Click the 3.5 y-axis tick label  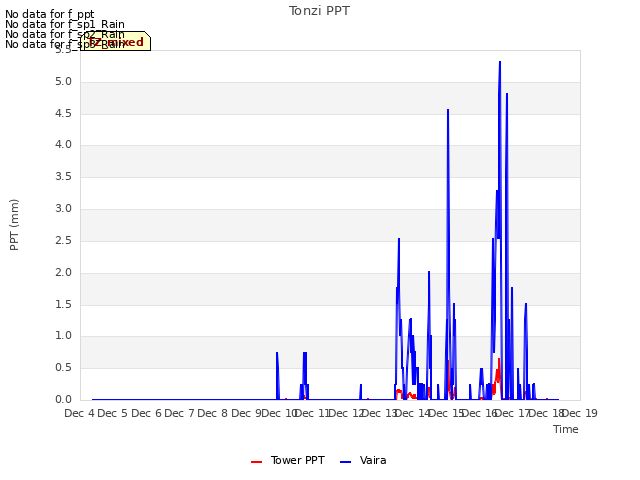pos(63,177)
